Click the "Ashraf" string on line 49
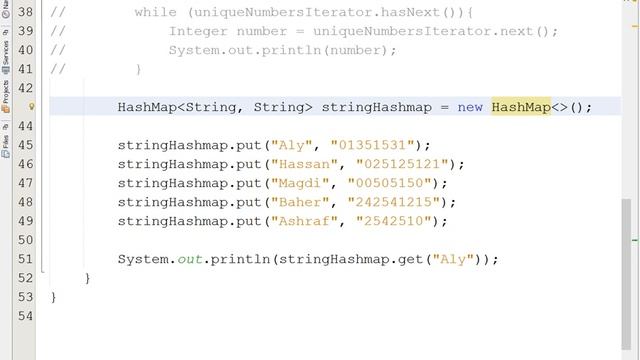The image size is (640, 360). 304,221
